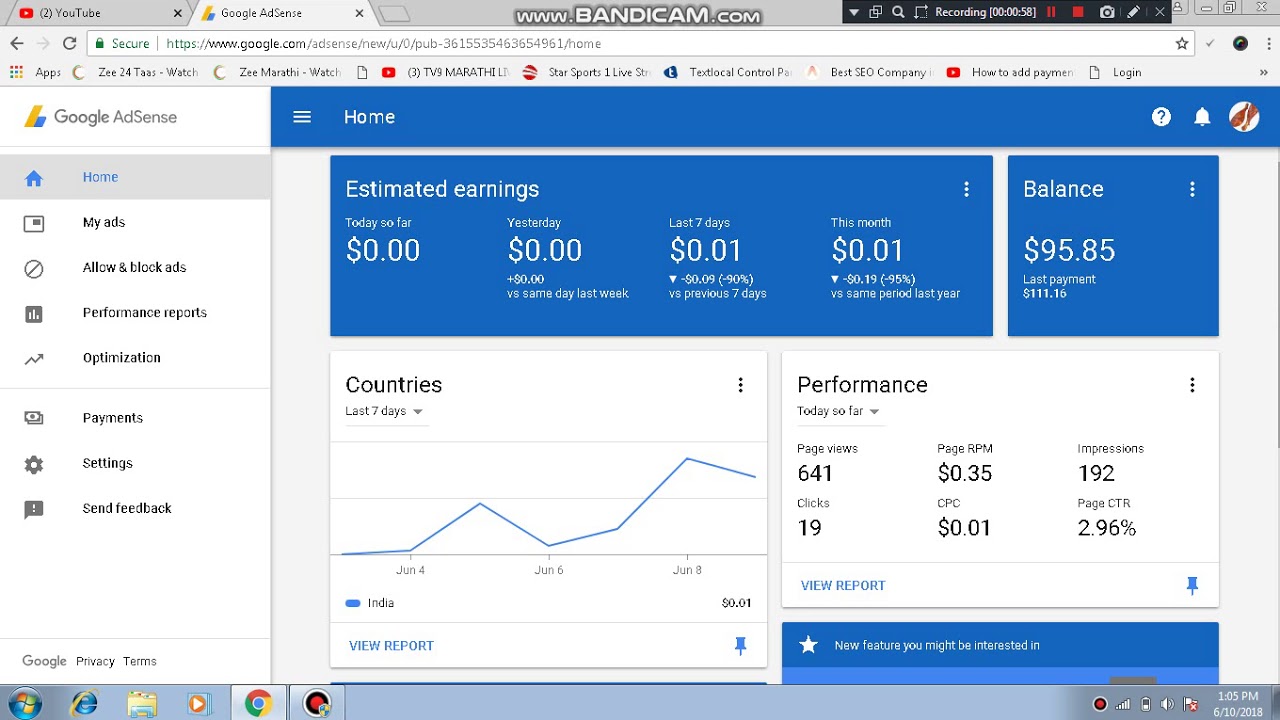Image resolution: width=1280 pixels, height=720 pixels.
Task: Click the Google footer link
Action: pos(44,661)
